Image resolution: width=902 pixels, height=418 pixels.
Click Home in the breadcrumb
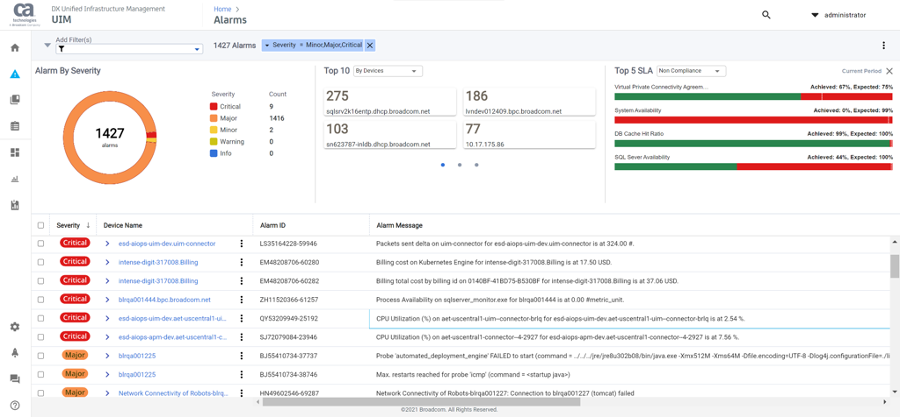click(221, 9)
